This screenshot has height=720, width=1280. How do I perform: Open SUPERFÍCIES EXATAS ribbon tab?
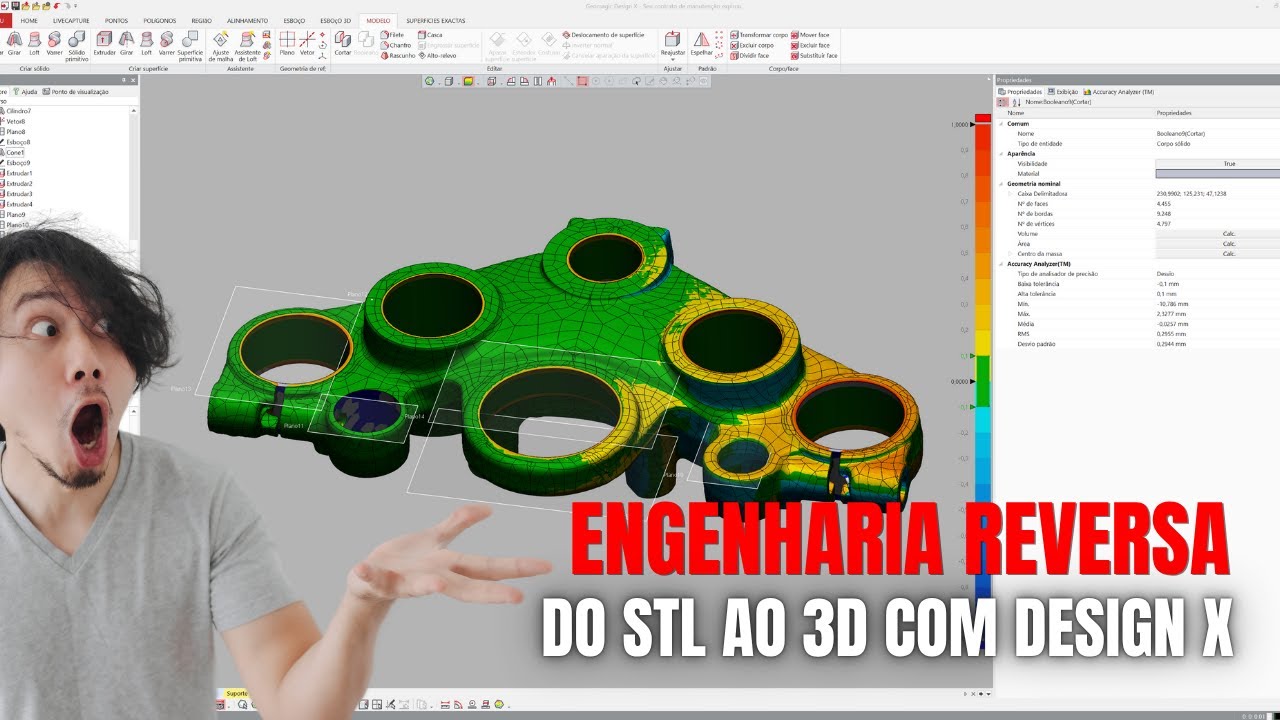(436, 20)
